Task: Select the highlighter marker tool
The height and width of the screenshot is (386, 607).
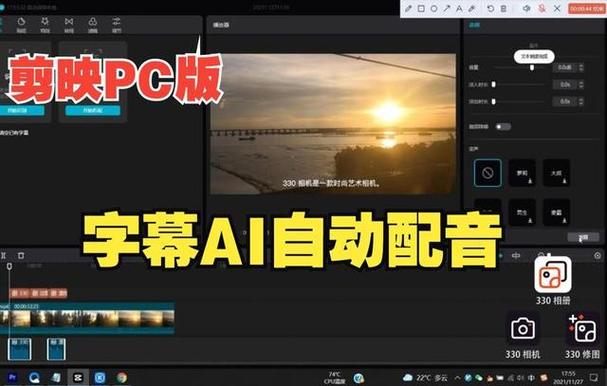Action: pyautogui.click(x=472, y=8)
